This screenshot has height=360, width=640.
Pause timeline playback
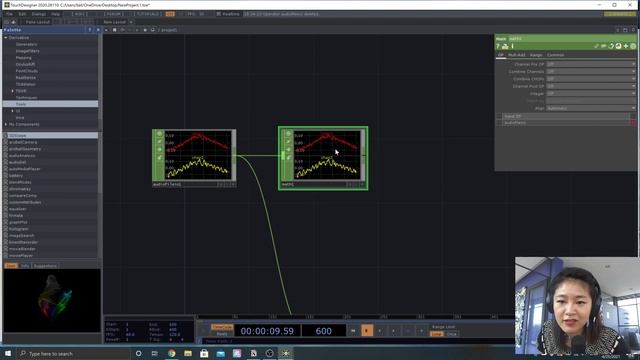pyautogui.click(x=367, y=331)
